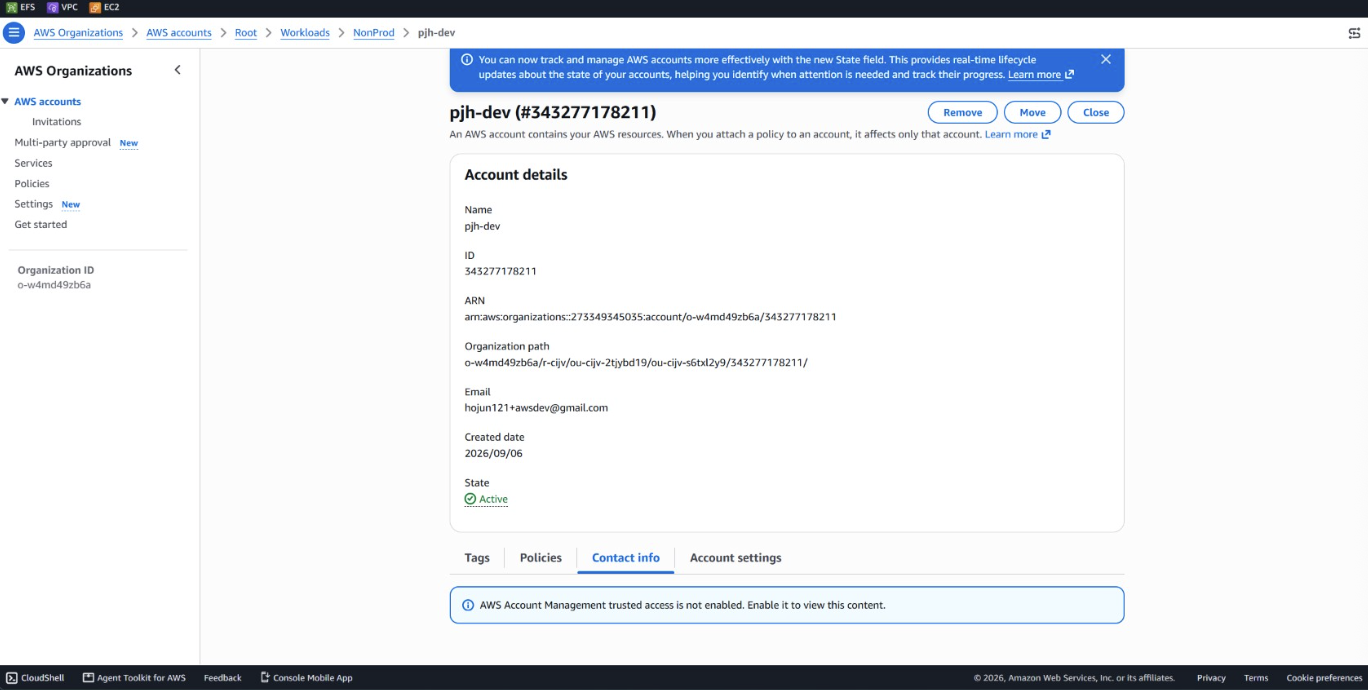Open the EC2 service shortcut
Image resolution: width=1368 pixels, height=690 pixels.
pos(104,7)
